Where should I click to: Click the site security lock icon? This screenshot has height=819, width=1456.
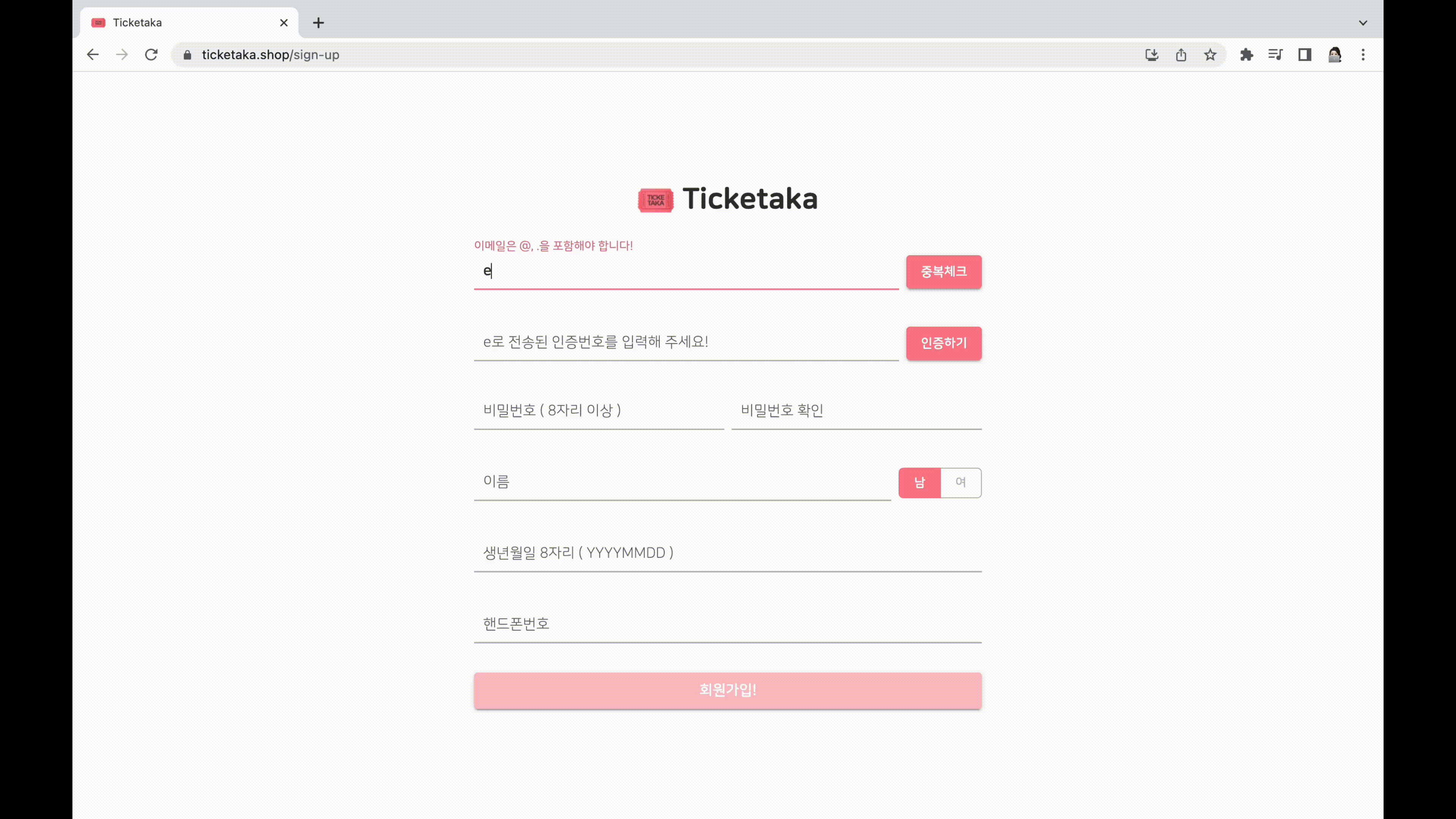pyautogui.click(x=187, y=55)
